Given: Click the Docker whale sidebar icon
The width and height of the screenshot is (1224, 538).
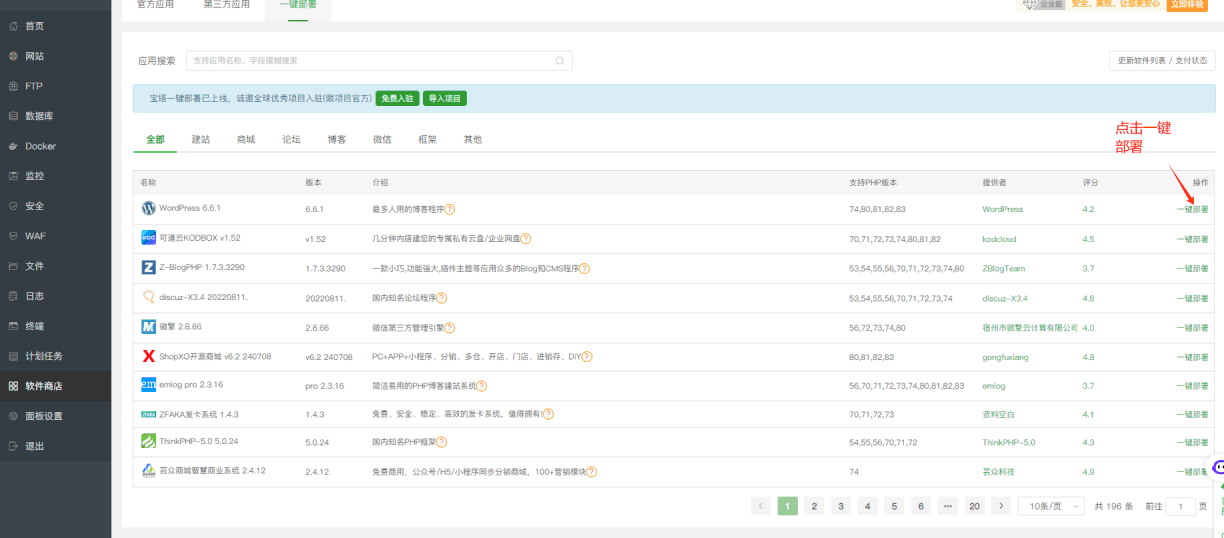Looking at the screenshot, I should [x=13, y=146].
